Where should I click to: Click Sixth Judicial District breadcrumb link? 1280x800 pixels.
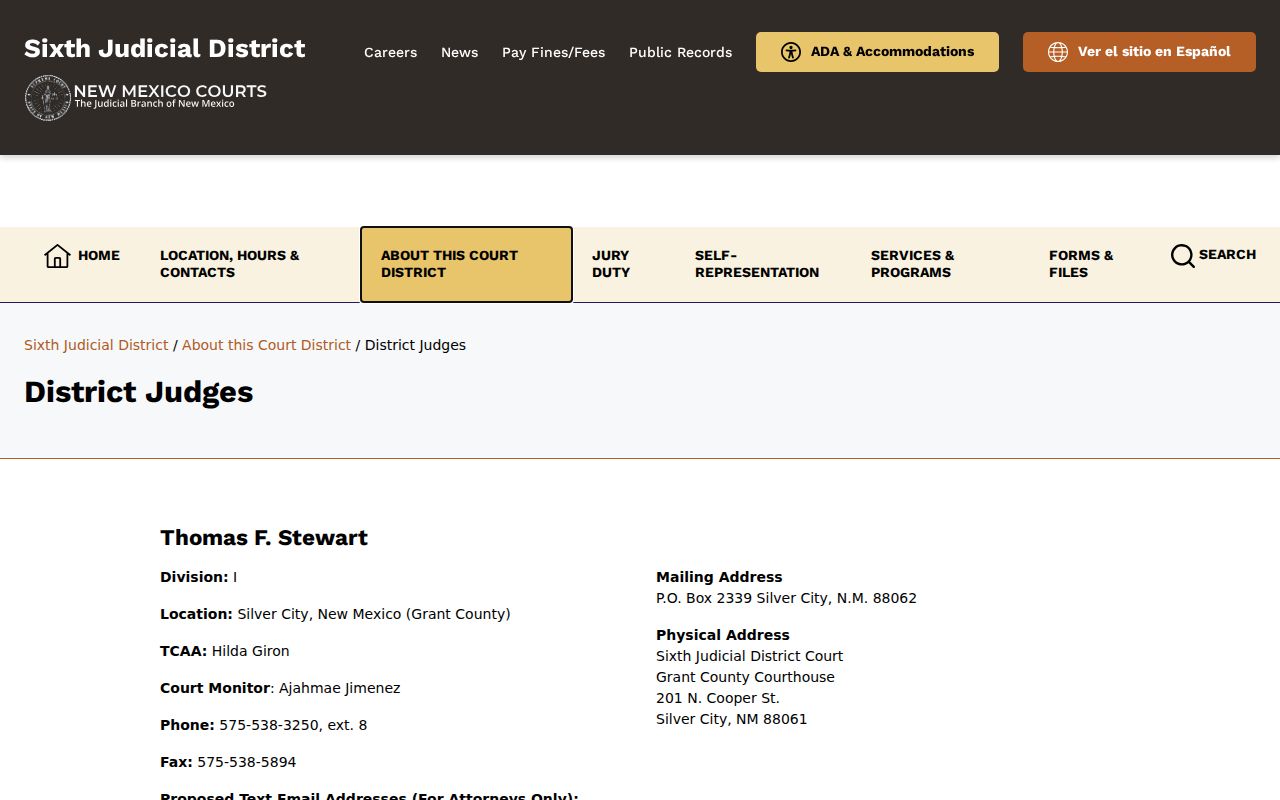(96, 345)
